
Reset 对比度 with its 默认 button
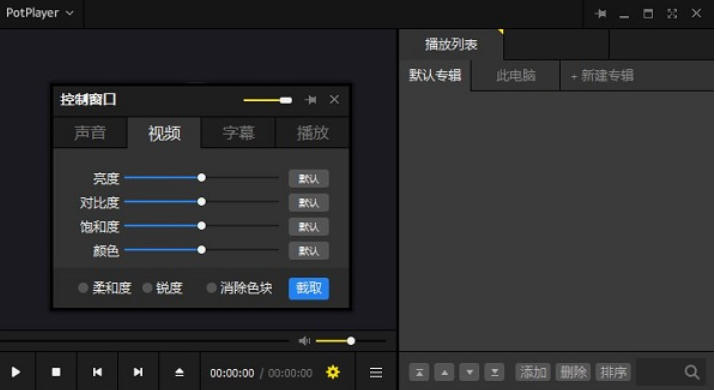[x=309, y=203]
